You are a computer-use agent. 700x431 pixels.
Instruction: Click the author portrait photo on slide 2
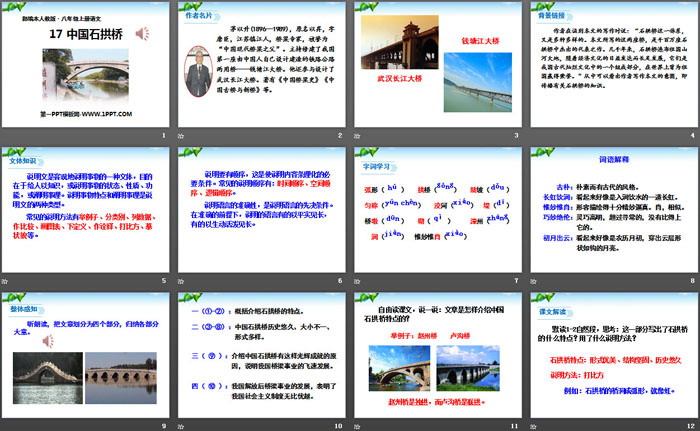click(205, 68)
